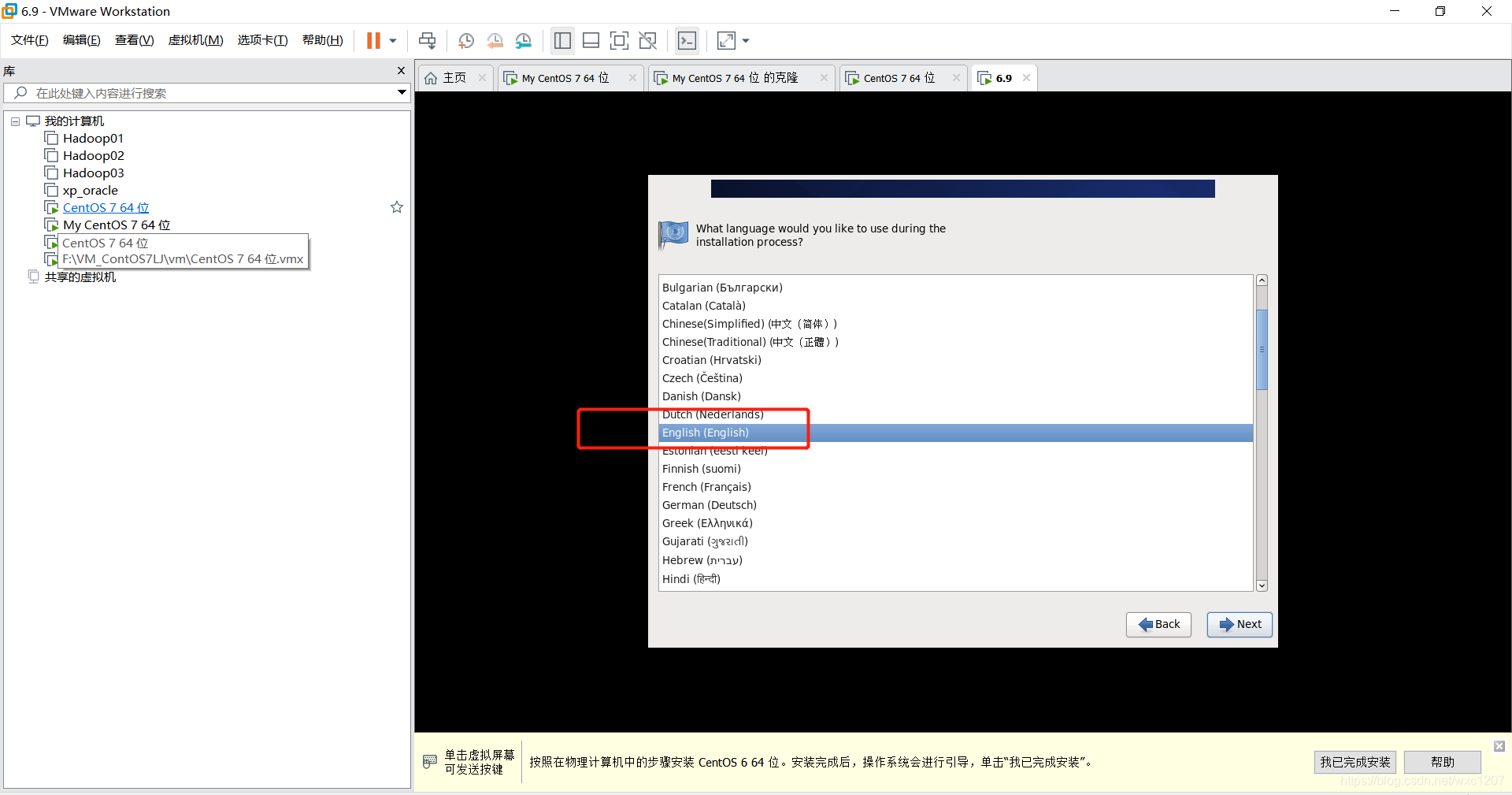Click the pause virtual machine icon

click(373, 40)
